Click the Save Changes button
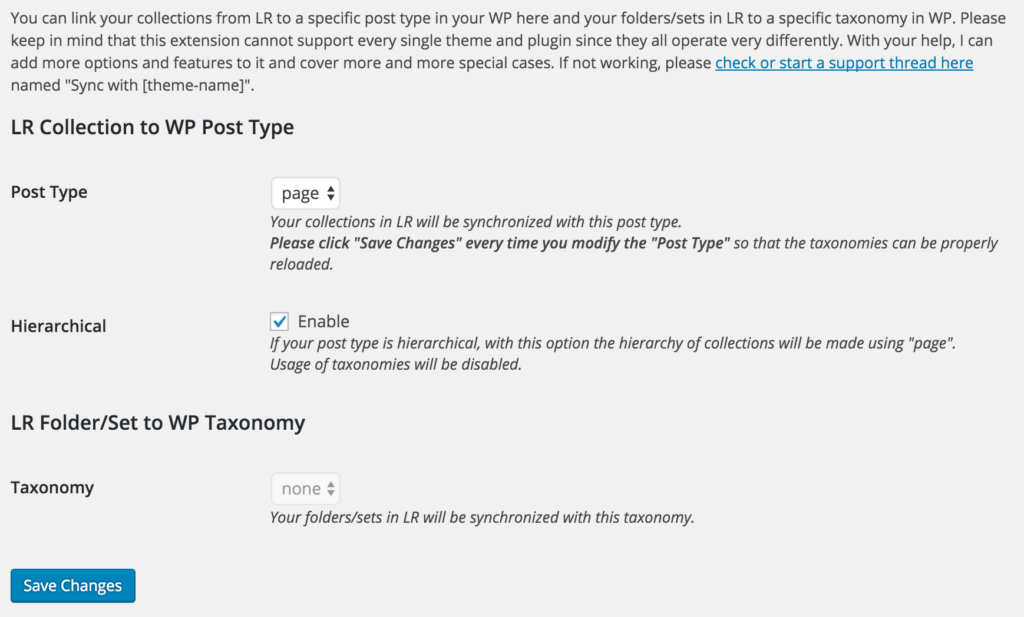1024x617 pixels. pyautogui.click(x=73, y=586)
